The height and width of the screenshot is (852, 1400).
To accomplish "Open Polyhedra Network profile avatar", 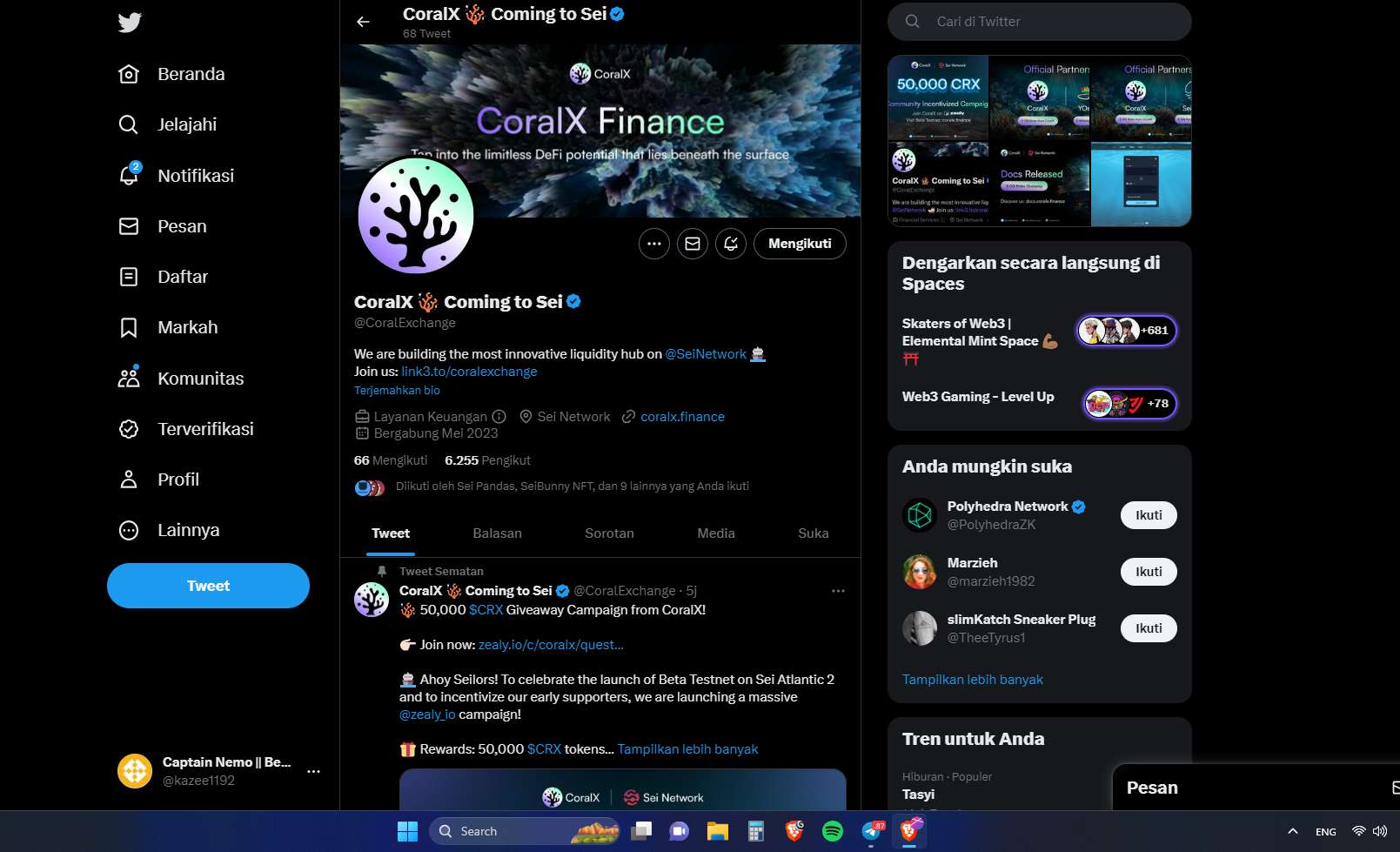I will click(x=920, y=515).
